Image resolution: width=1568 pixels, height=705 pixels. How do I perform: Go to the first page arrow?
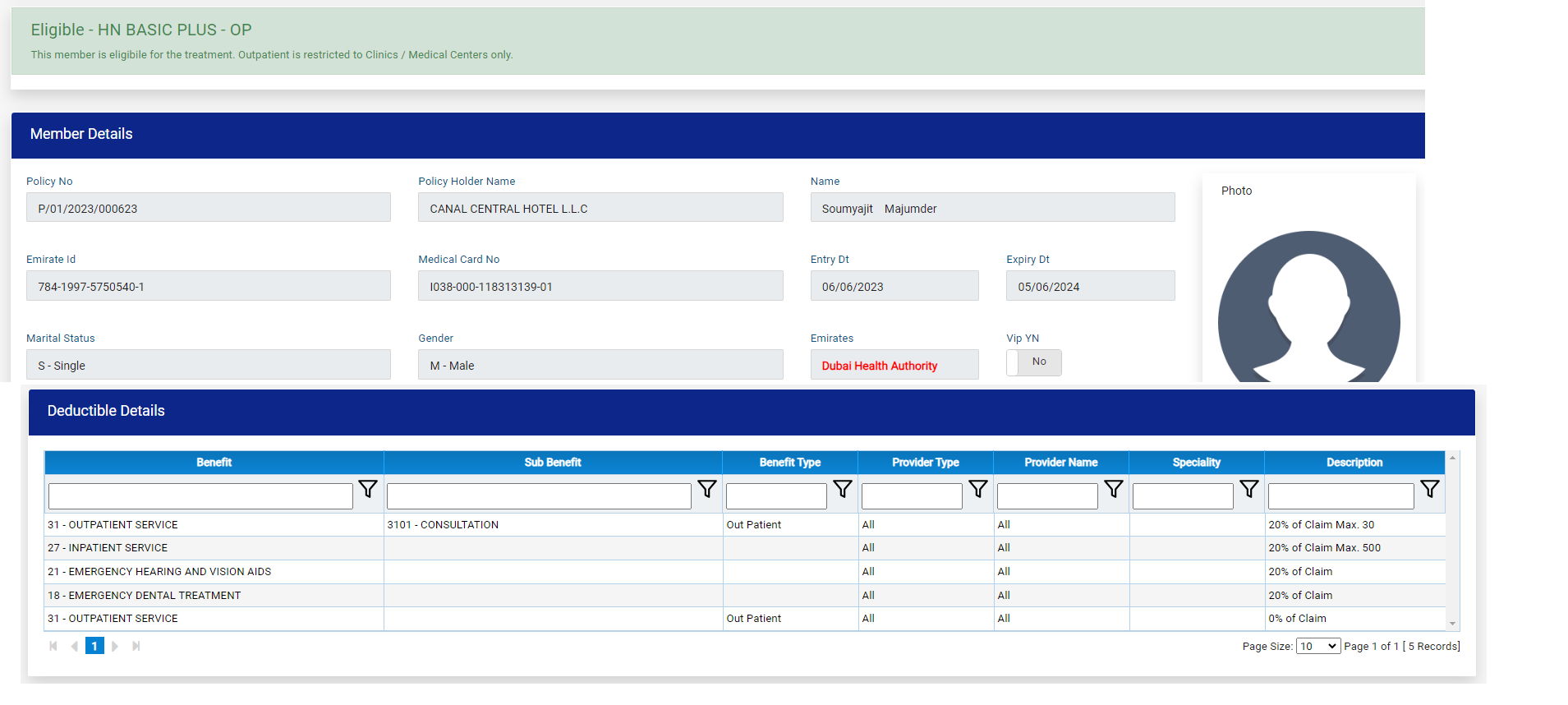pyautogui.click(x=53, y=647)
